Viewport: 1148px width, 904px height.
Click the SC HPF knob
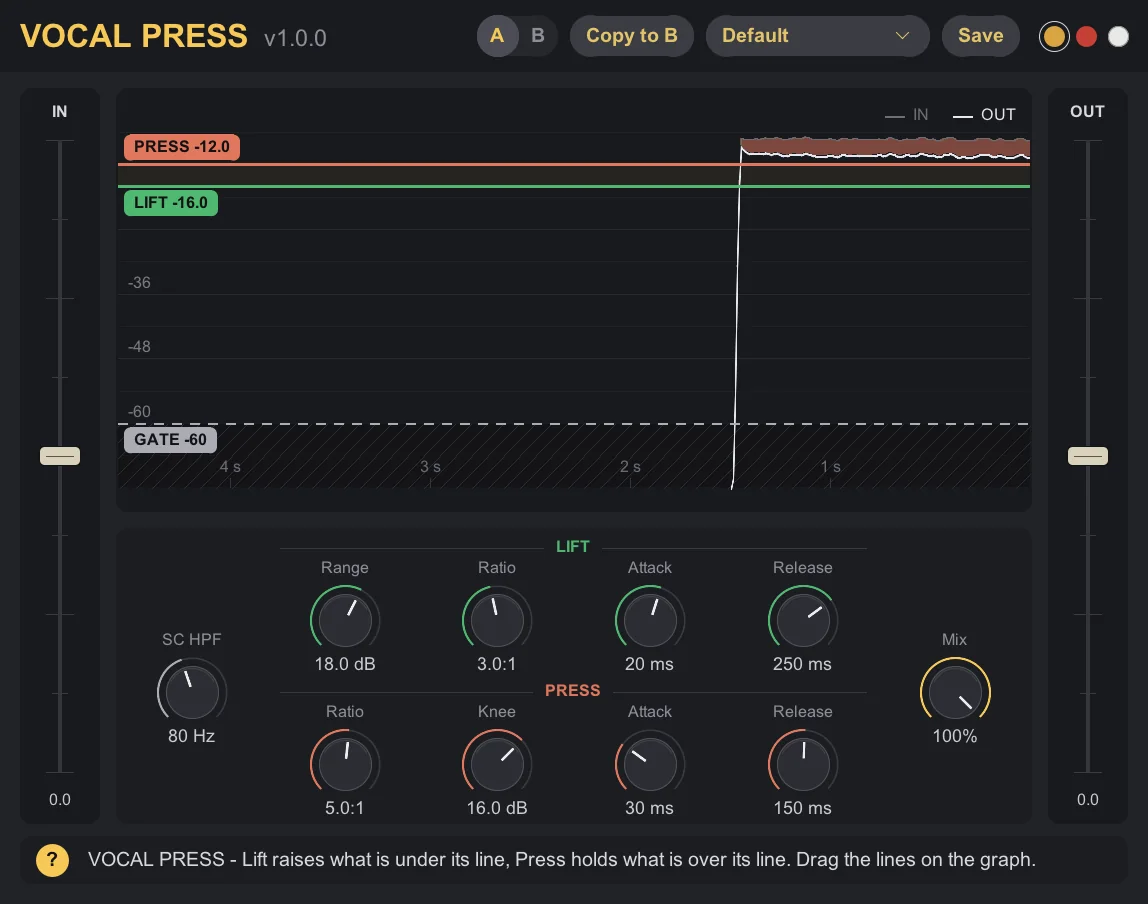[192, 692]
